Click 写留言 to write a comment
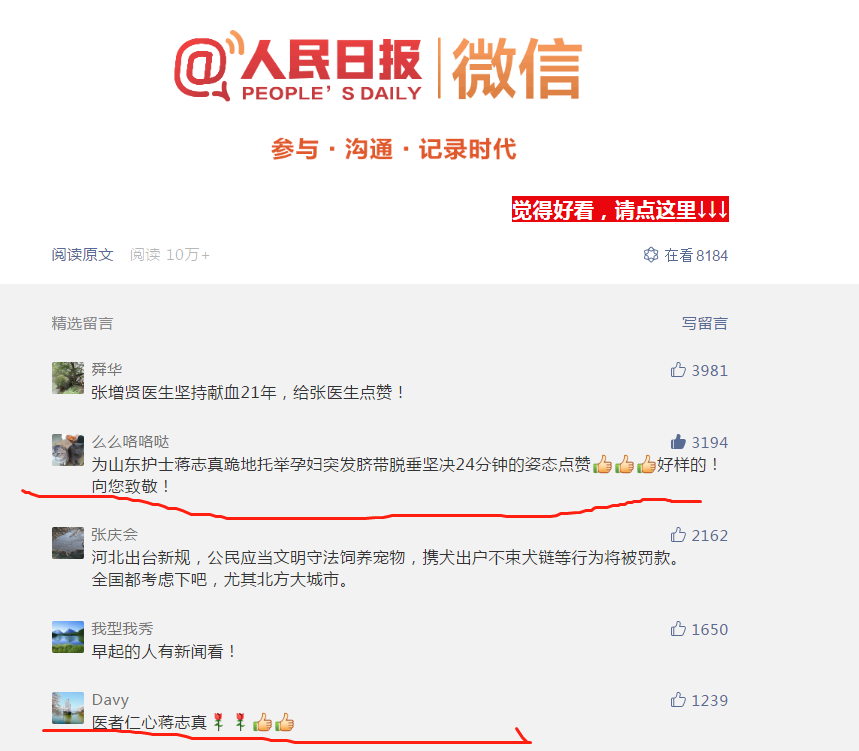859x751 pixels. tap(705, 323)
